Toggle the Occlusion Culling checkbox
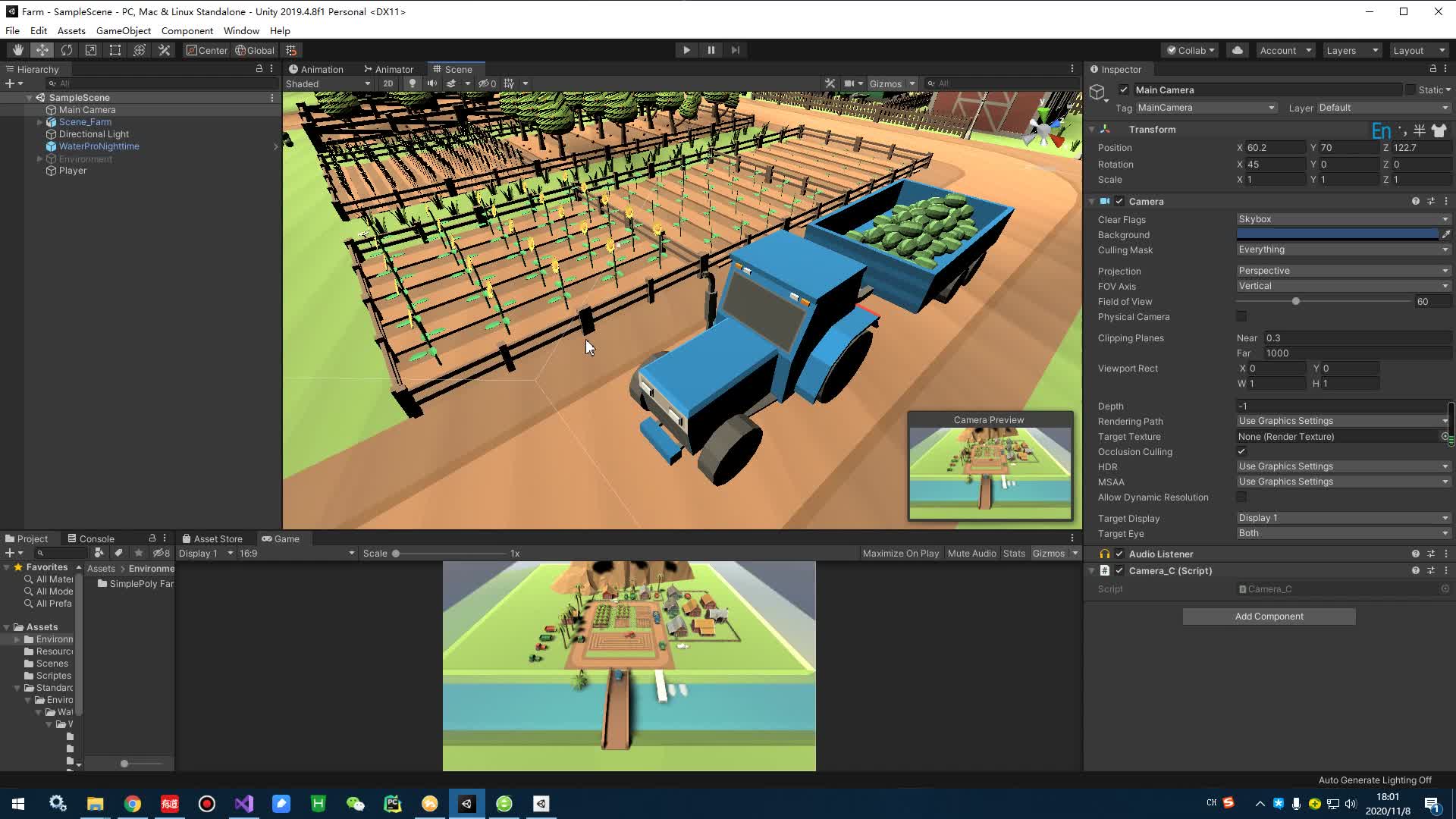This screenshot has width=1456, height=819. 1243,451
